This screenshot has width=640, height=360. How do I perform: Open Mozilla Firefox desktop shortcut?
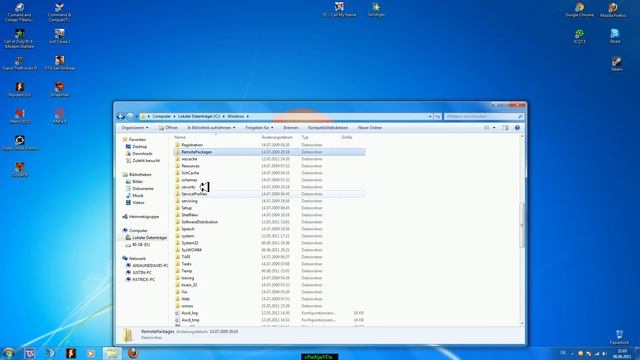point(613,10)
